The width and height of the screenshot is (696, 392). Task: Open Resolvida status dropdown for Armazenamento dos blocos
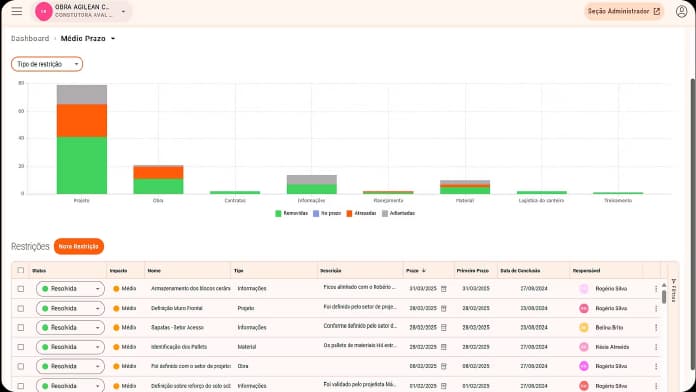point(70,289)
